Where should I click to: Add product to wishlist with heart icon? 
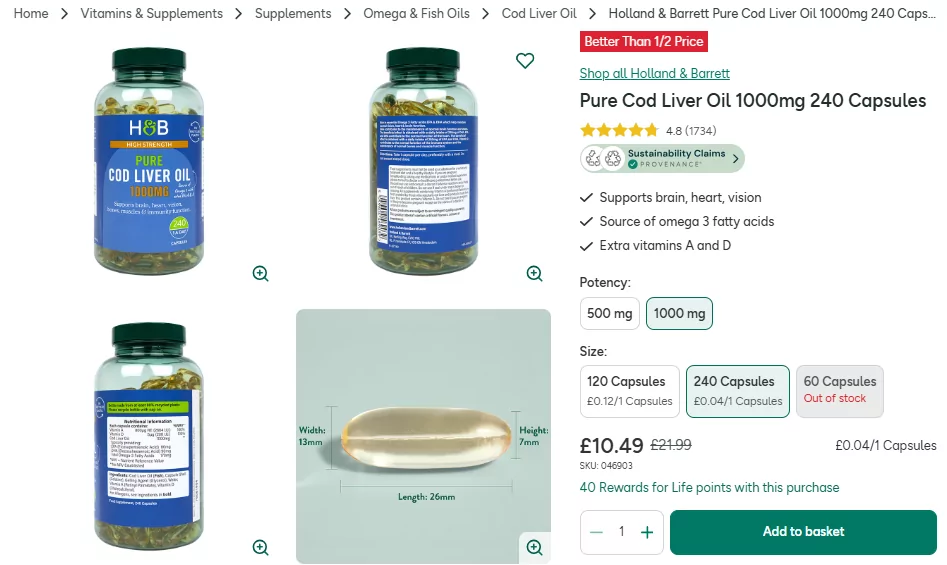(525, 61)
